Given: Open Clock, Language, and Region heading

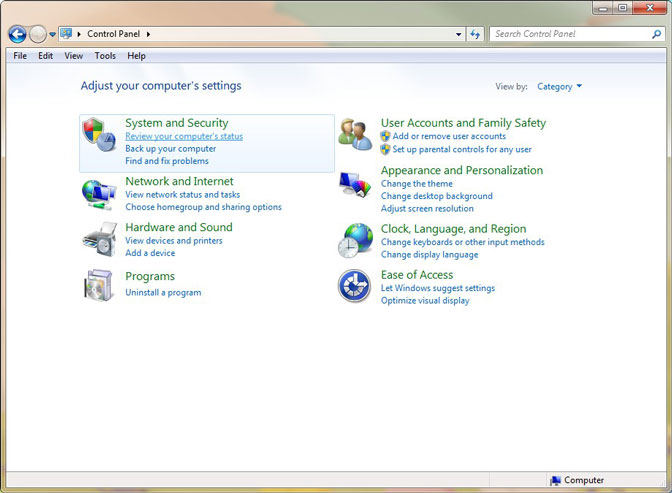Looking at the screenshot, I should tap(453, 229).
